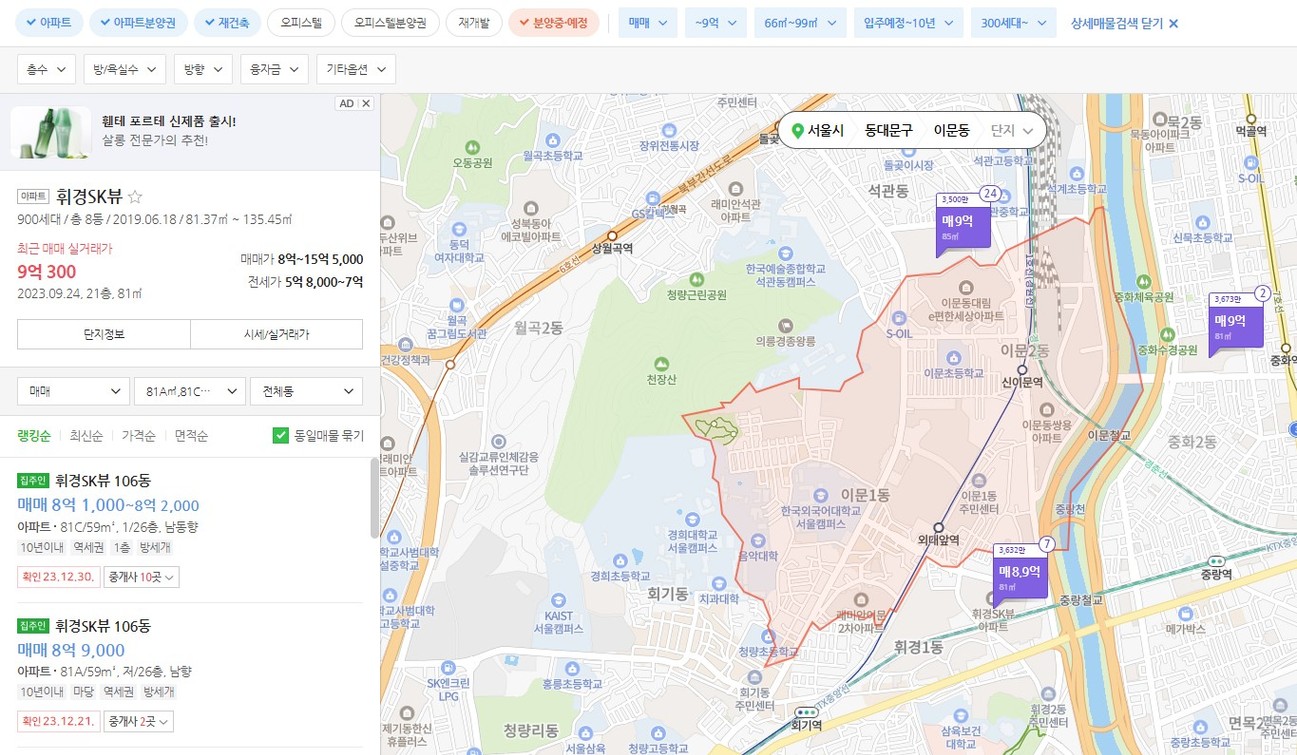Image resolution: width=1297 pixels, height=755 pixels.
Task: Open the 매매 transaction type dropdown in top bar
Action: [647, 22]
